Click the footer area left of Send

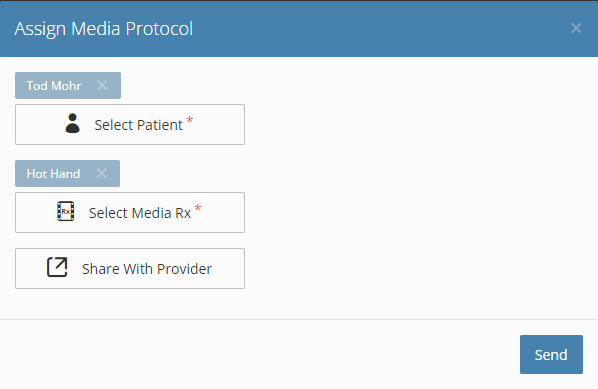point(259,354)
